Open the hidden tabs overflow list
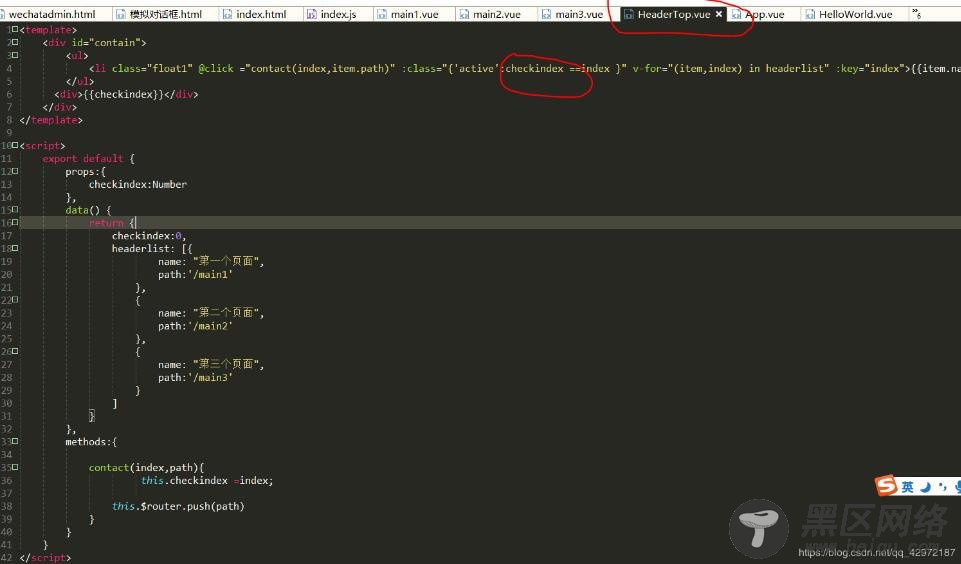This screenshot has height=564, width=961. click(916, 13)
